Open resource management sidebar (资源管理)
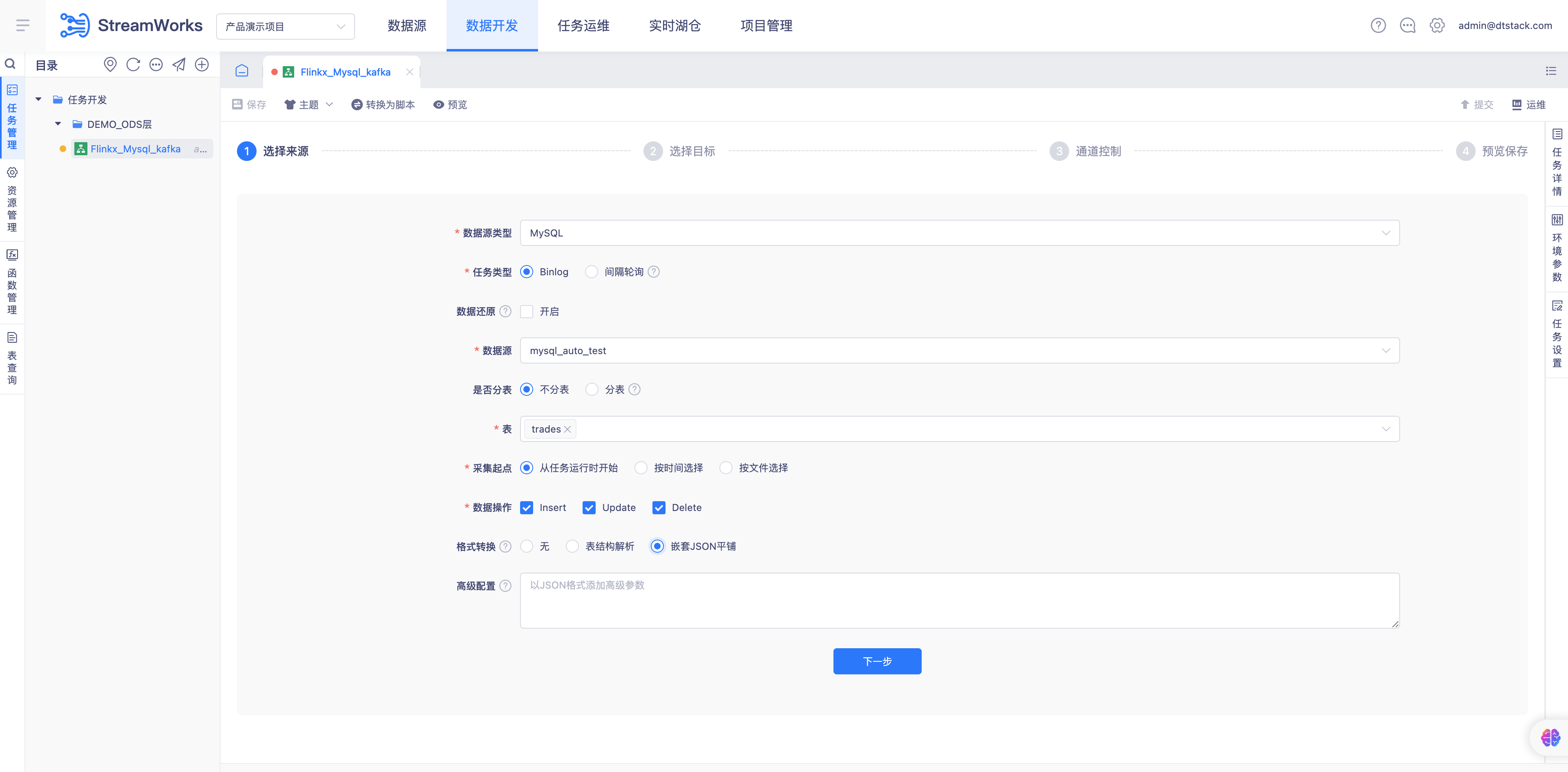Image resolution: width=1568 pixels, height=772 pixels. (11, 200)
